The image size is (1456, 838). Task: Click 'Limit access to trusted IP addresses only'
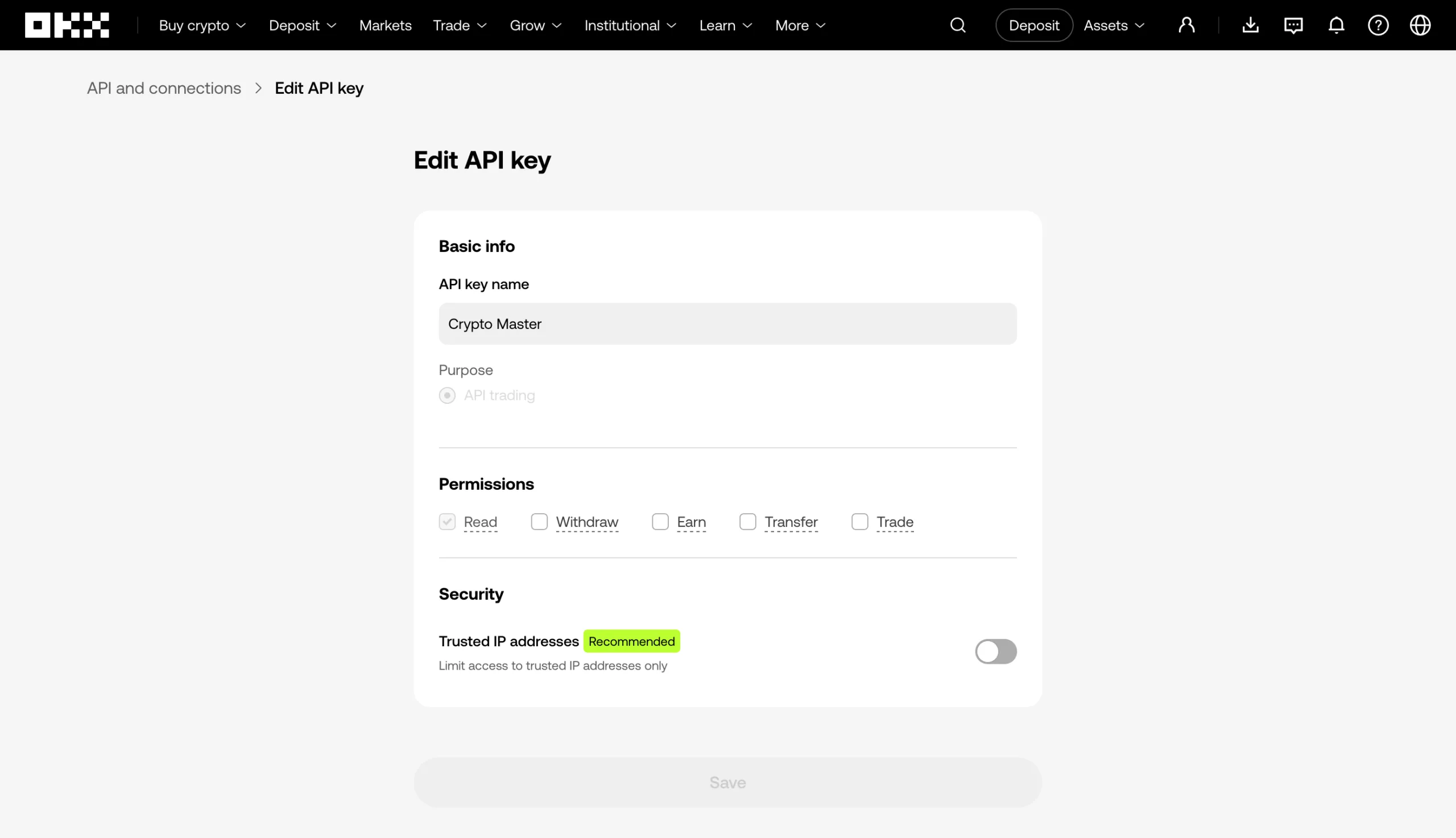553,666
